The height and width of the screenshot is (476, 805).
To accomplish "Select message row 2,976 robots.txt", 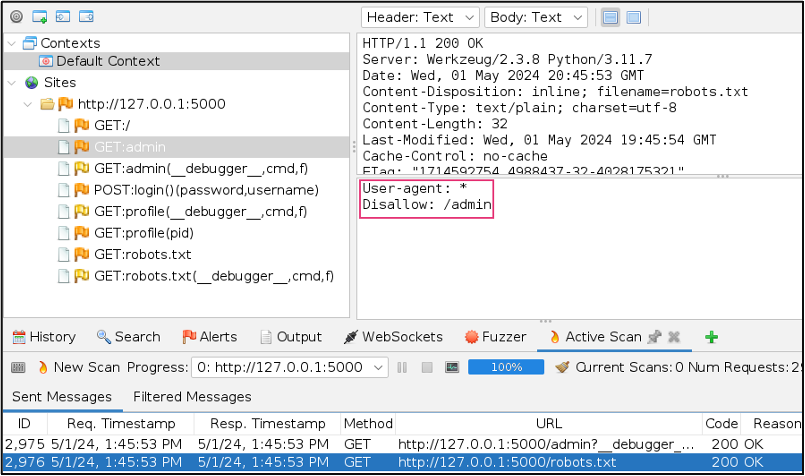I will coord(402,462).
